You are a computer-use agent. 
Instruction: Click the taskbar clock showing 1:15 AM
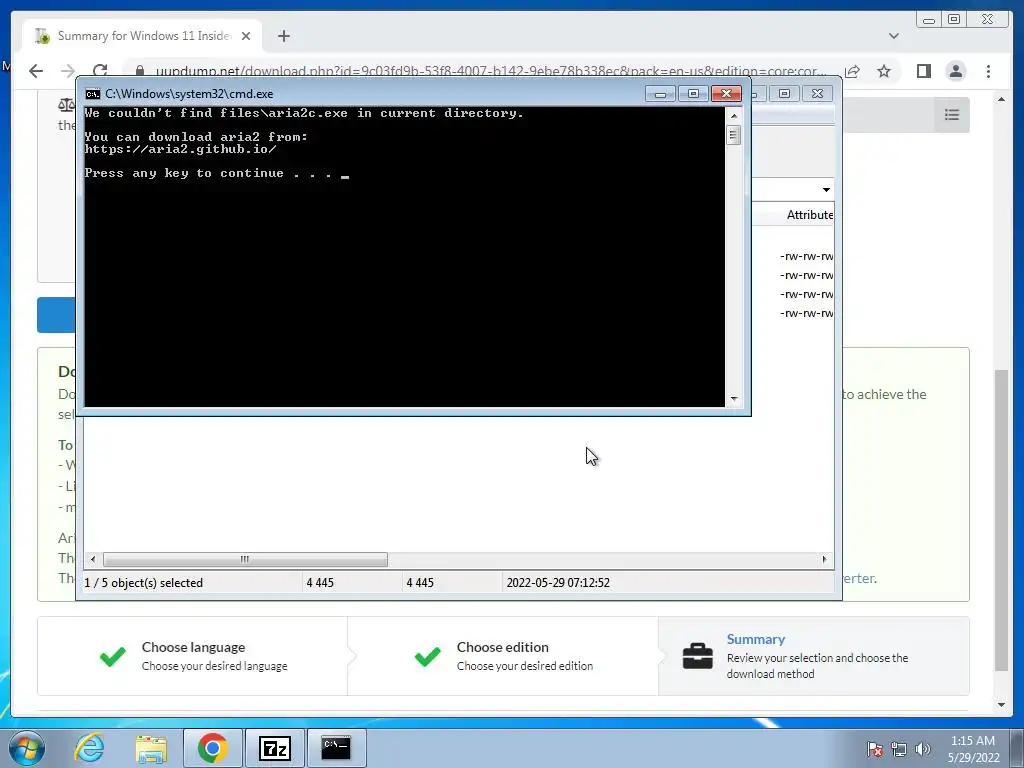[x=973, y=749]
